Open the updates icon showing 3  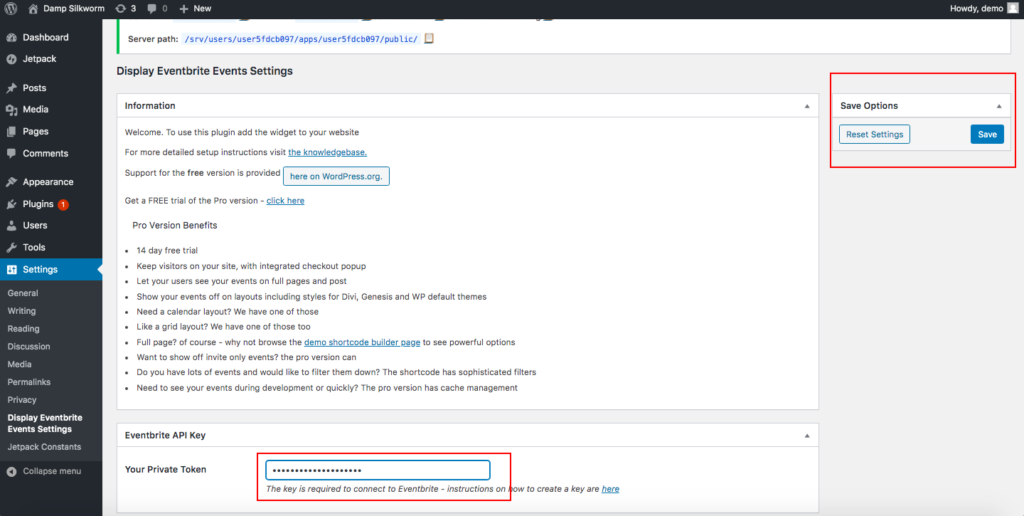[125, 8]
